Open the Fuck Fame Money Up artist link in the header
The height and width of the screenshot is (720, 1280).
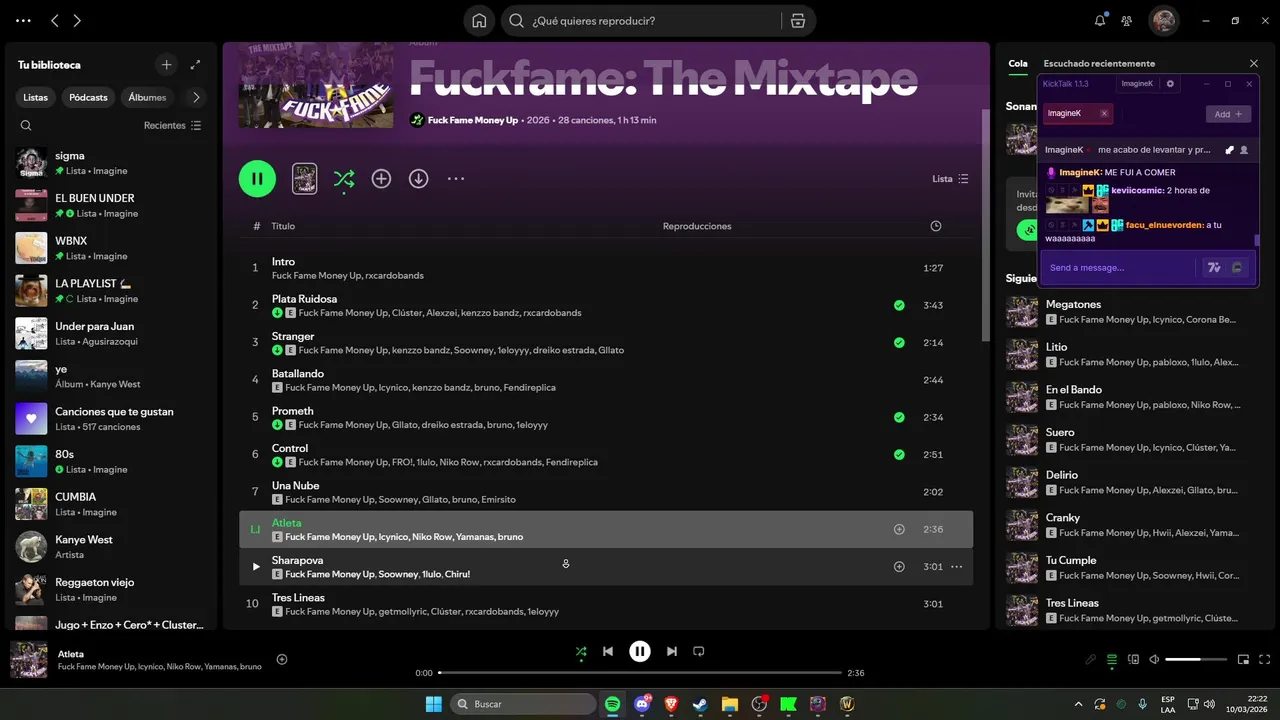coord(473,120)
